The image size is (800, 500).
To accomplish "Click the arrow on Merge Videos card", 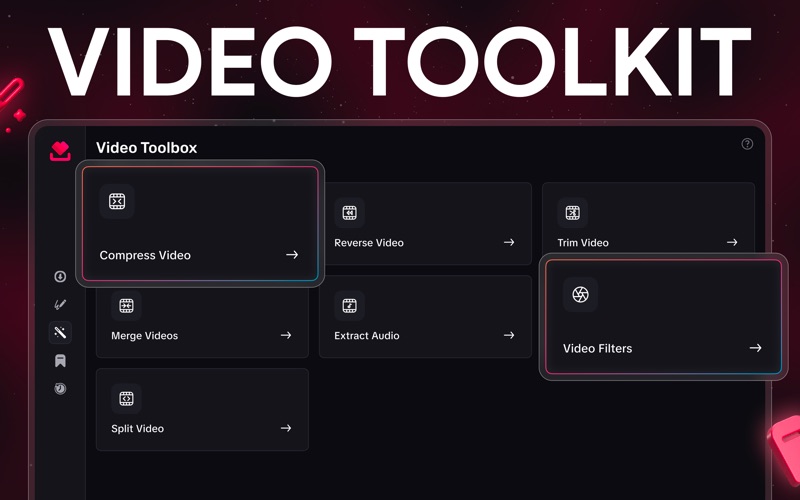I will coord(286,335).
